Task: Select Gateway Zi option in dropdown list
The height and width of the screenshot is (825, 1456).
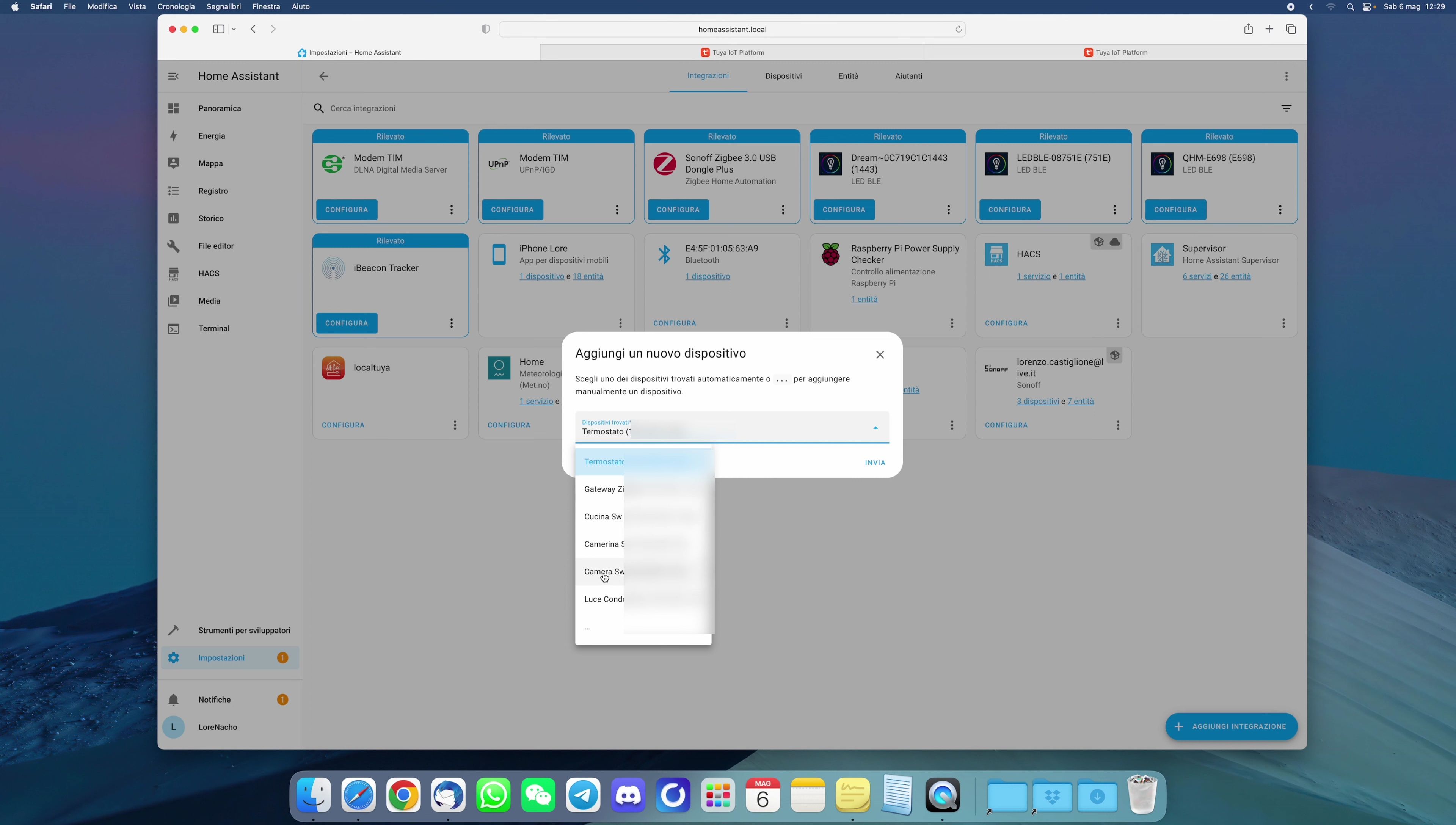Action: 643,489
